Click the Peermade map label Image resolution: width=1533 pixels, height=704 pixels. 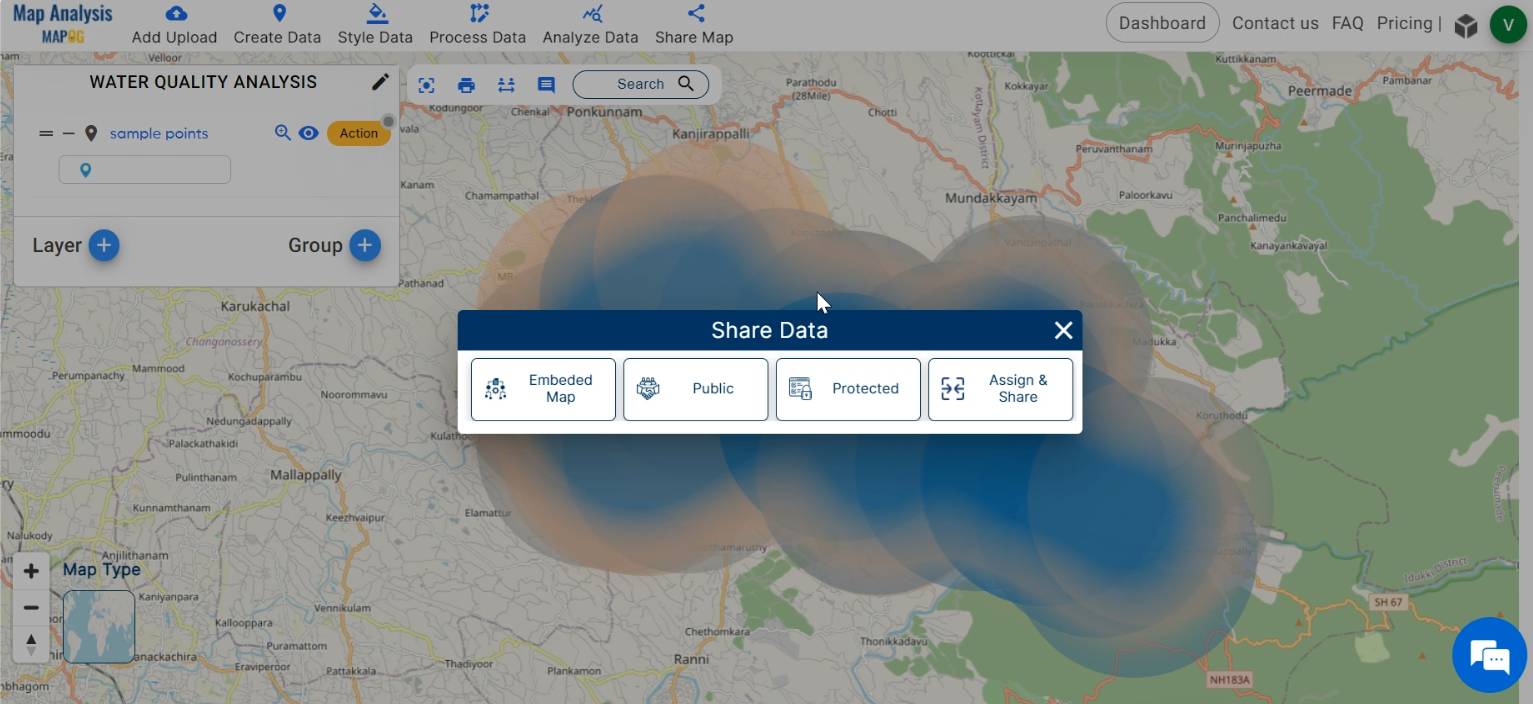pyautogui.click(x=1320, y=90)
